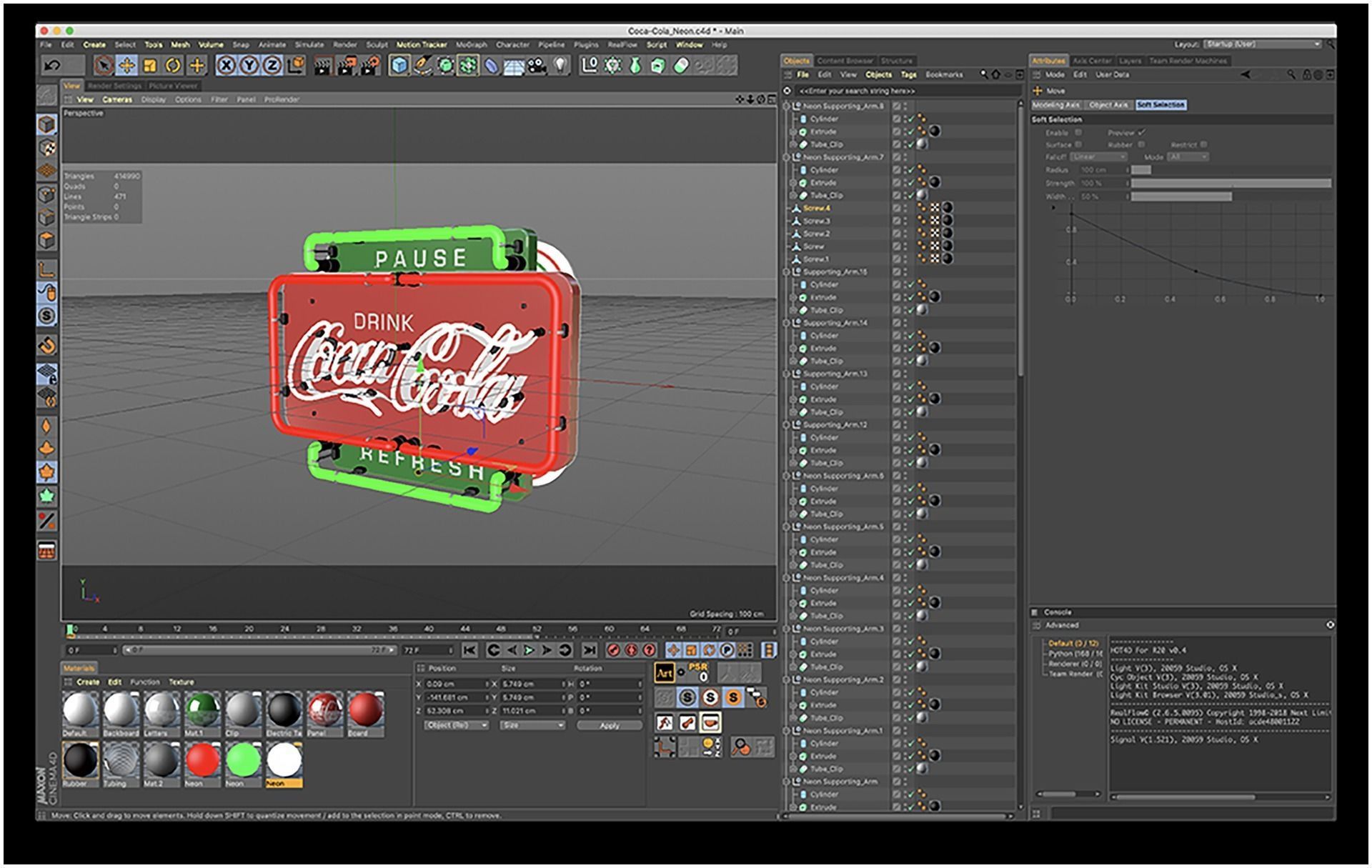Screen dimensions: 1372x868
Task: Toggle the Enable soft selection checkbox
Action: tap(1079, 132)
